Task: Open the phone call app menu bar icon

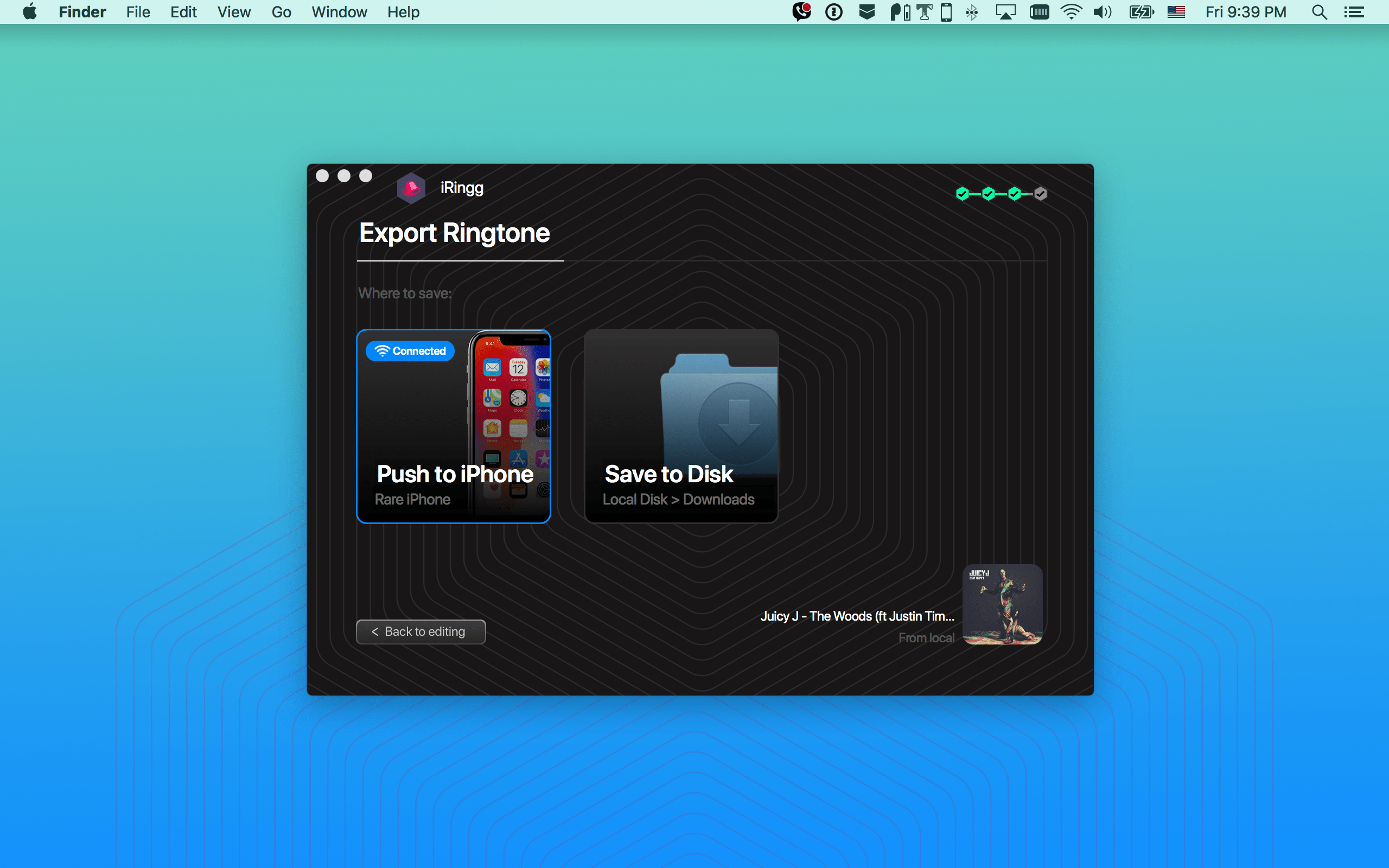Action: coord(801,12)
